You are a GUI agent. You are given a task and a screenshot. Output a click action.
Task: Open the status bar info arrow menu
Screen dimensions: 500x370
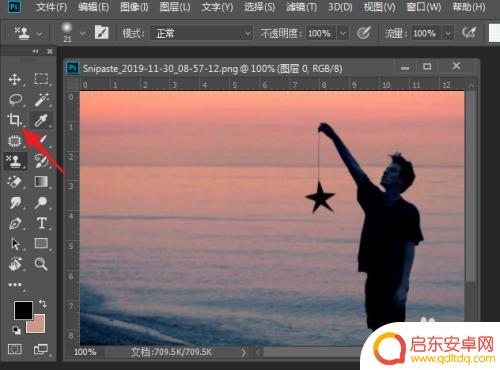244,352
